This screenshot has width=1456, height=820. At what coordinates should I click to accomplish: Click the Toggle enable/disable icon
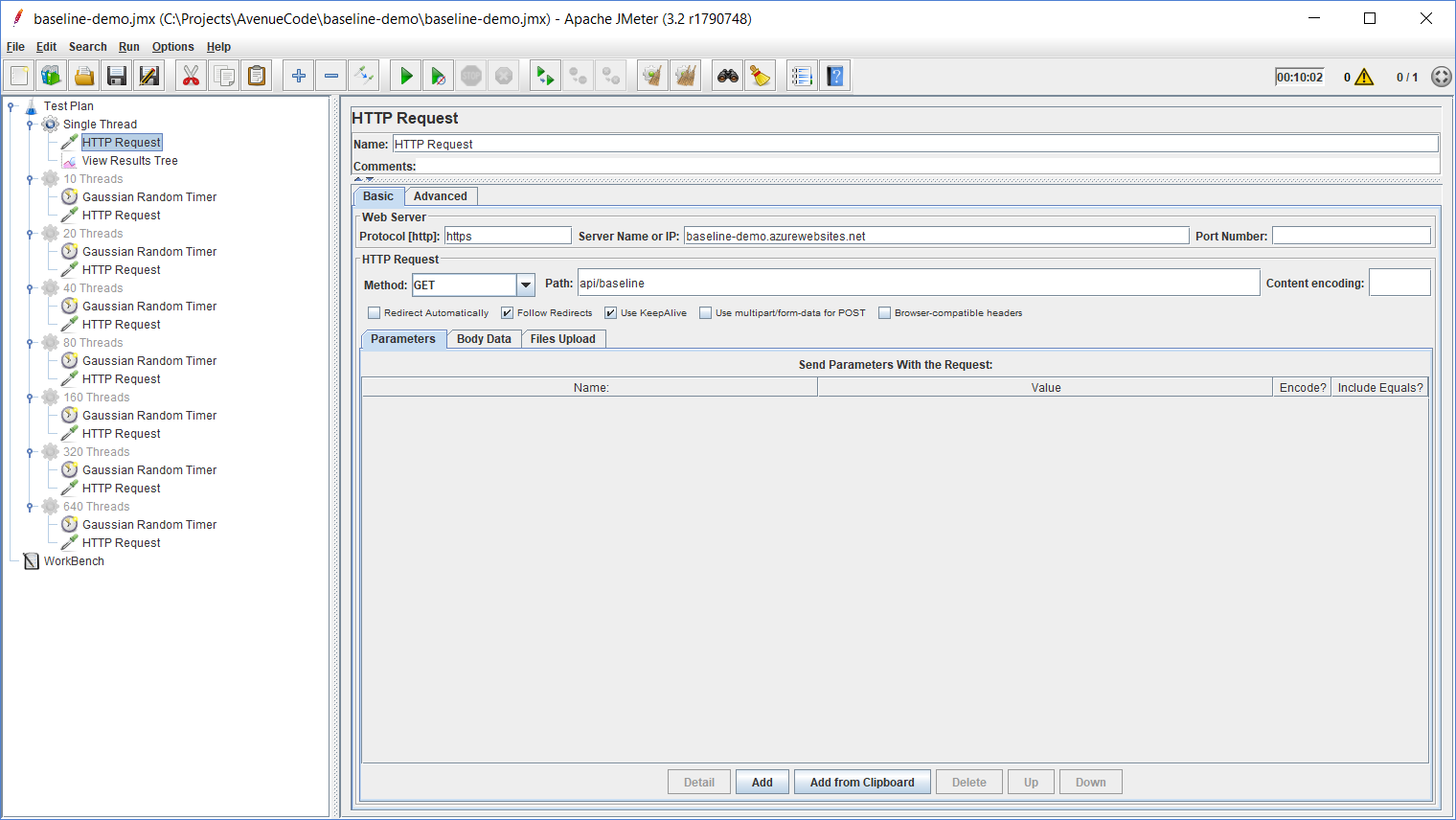click(364, 76)
